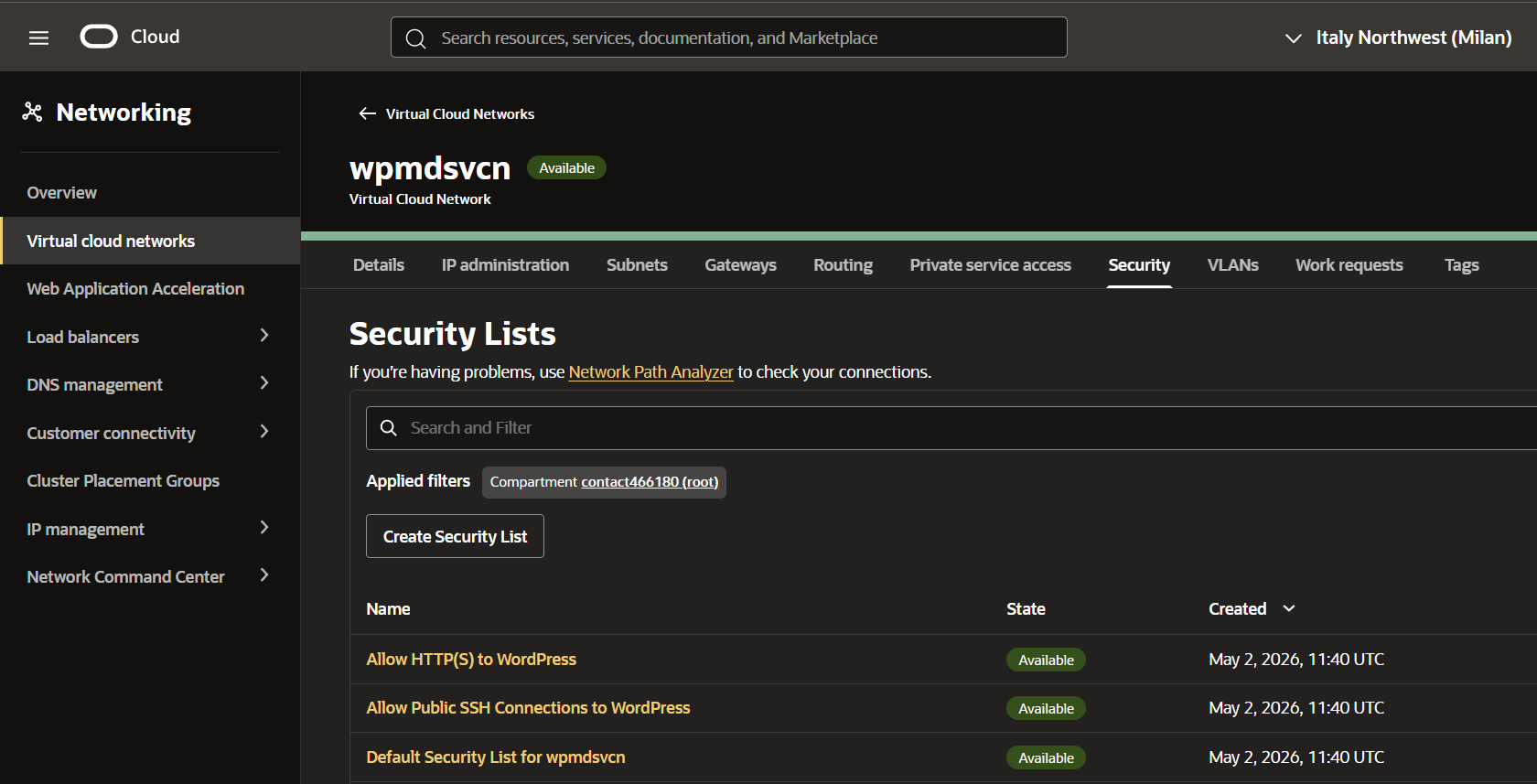Select the Security tab
The height and width of the screenshot is (784, 1537).
pos(1139,265)
